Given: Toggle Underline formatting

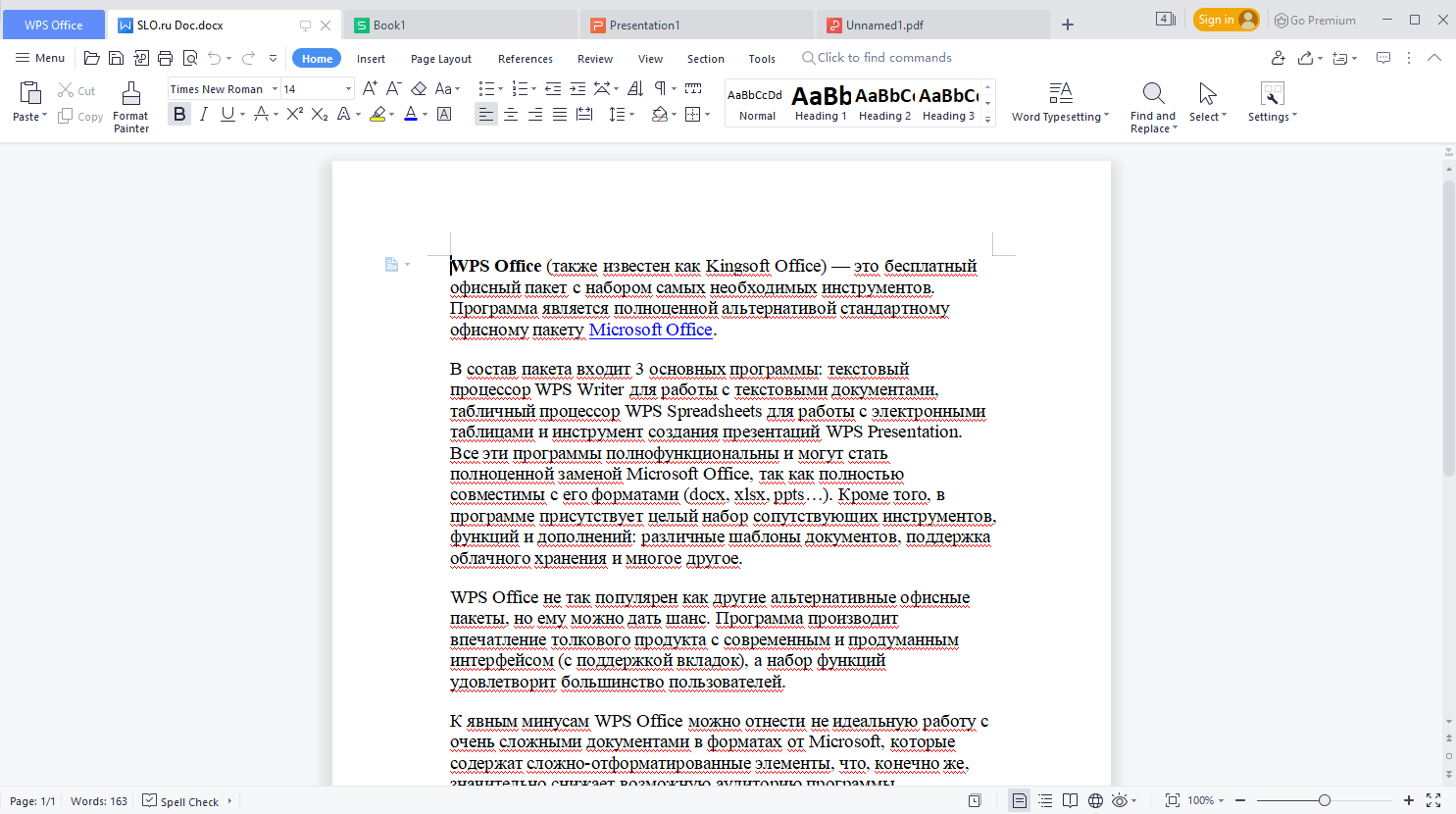Looking at the screenshot, I should coord(227,115).
